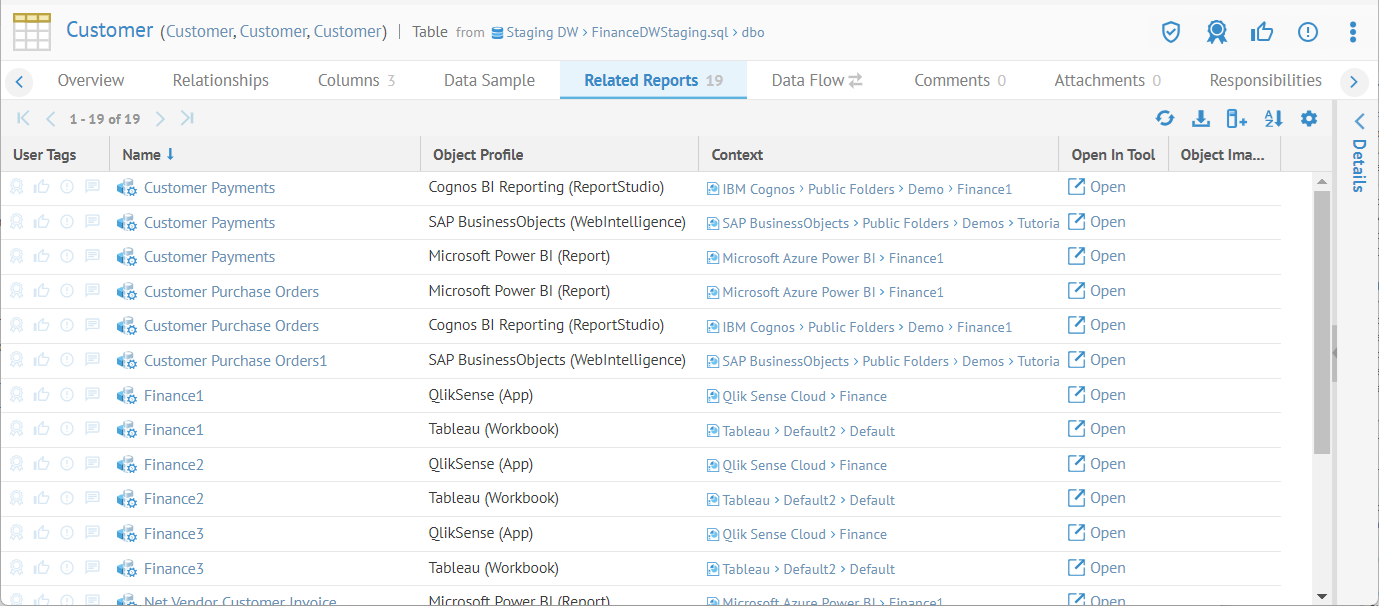Switch to the Columns tab
Screen dimensions: 1379x606
coord(356,80)
